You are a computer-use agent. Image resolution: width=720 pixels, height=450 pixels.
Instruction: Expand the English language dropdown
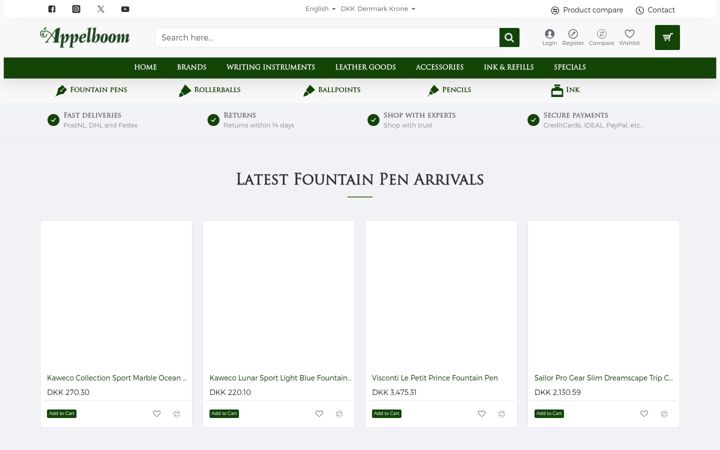[x=320, y=9]
